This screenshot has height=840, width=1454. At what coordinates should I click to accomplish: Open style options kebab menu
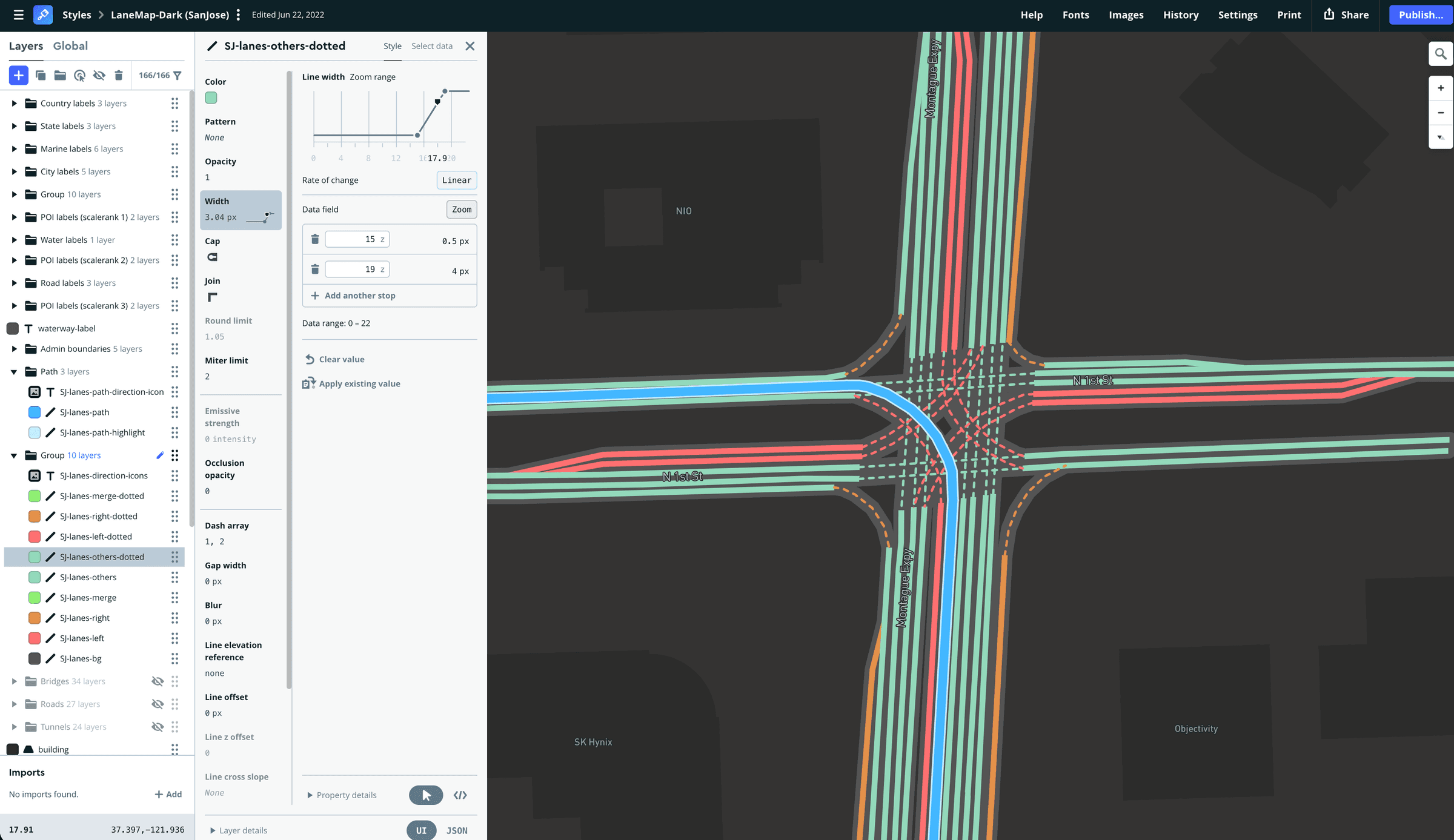coord(238,15)
